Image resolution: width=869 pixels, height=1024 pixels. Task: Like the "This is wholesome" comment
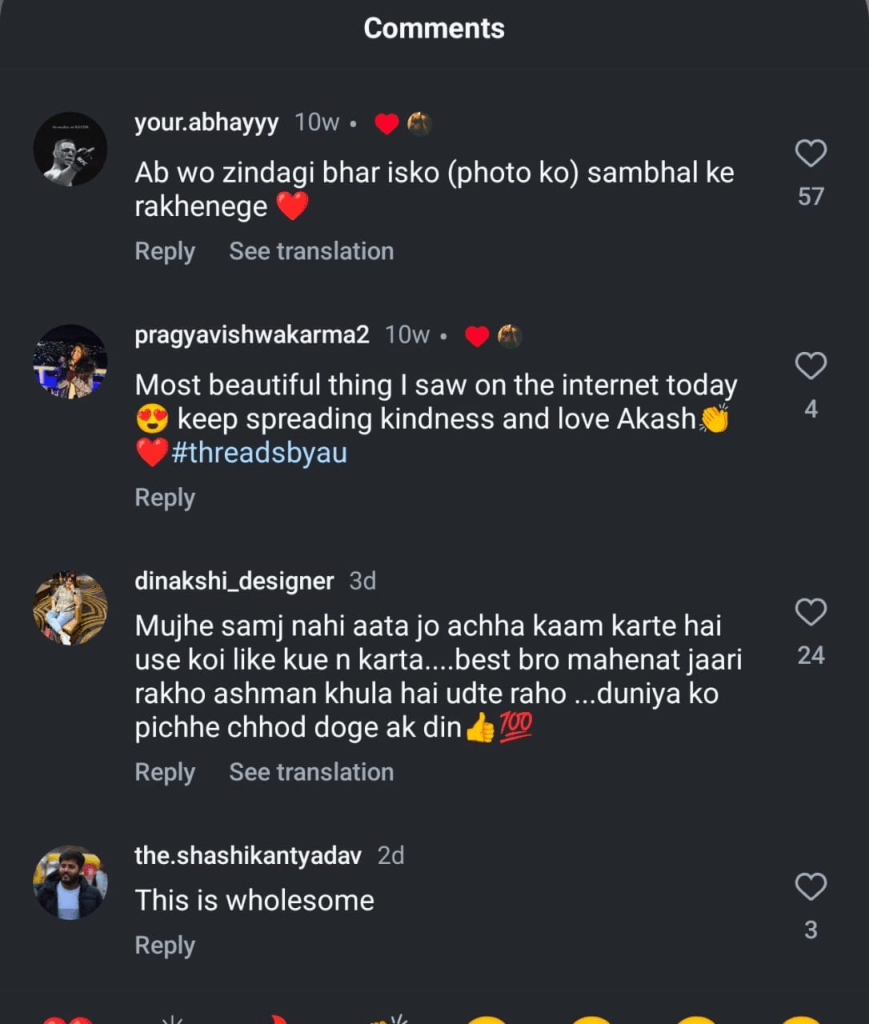(x=810, y=887)
